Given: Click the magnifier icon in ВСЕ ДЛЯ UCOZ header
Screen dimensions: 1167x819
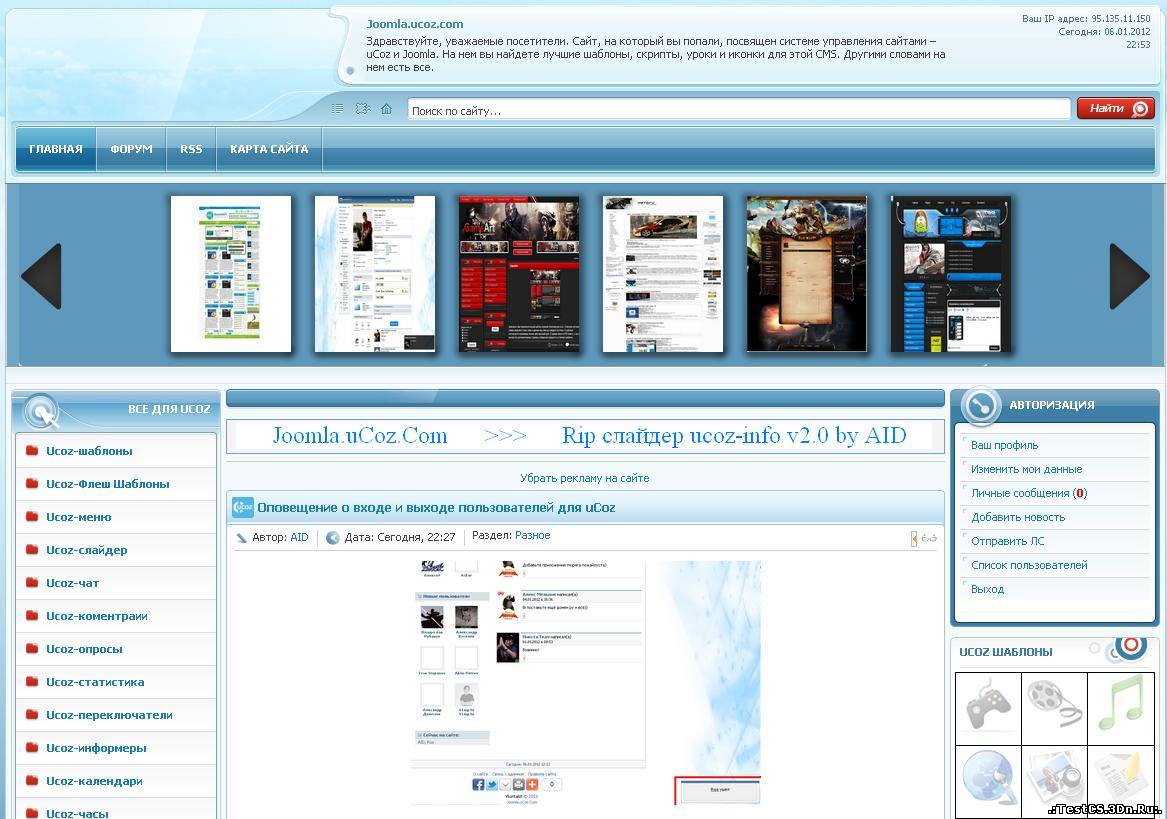Looking at the screenshot, I should pyautogui.click(x=42, y=411).
